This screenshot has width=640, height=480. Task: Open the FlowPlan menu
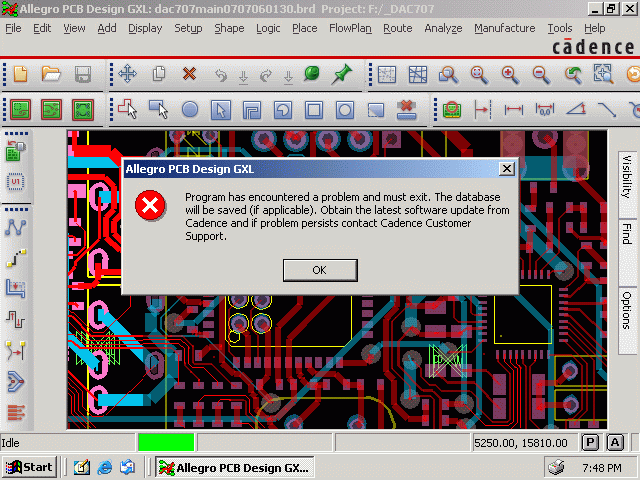pos(350,28)
